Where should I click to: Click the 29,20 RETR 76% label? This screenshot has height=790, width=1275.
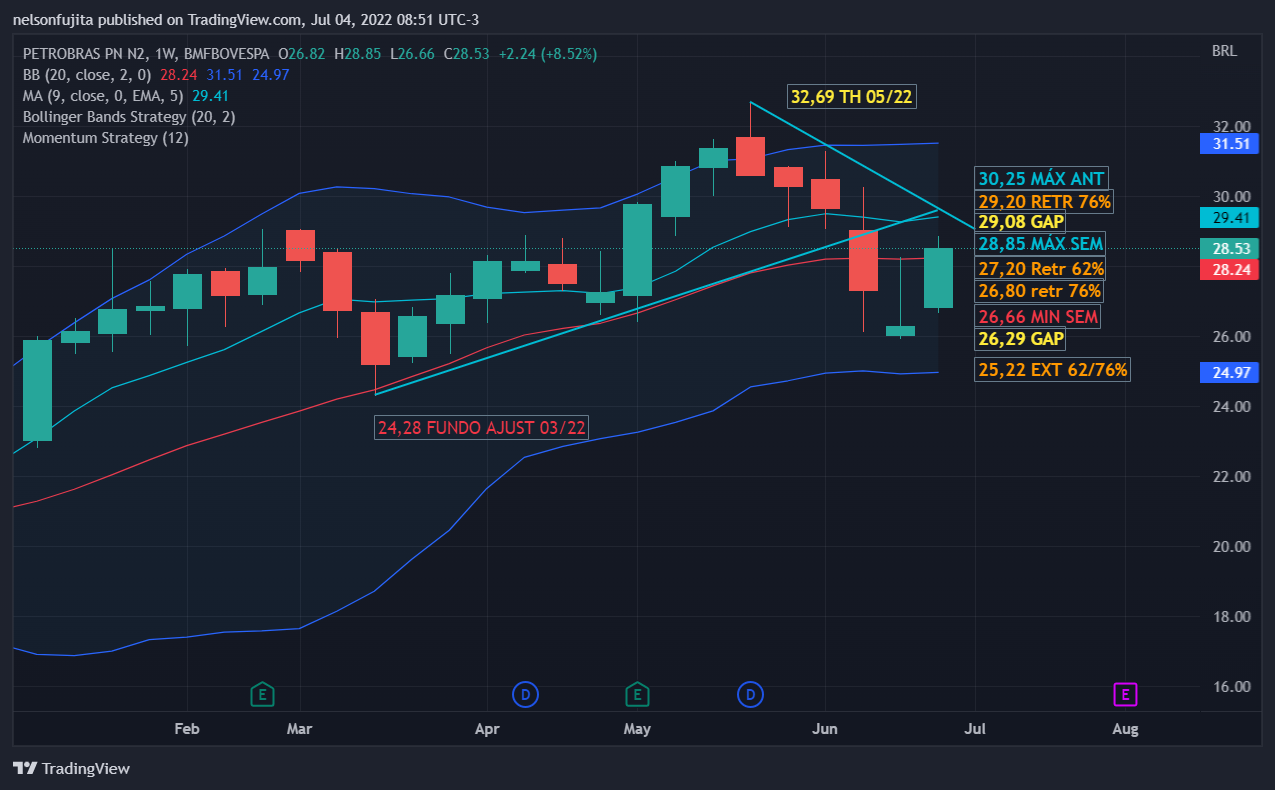point(1045,202)
